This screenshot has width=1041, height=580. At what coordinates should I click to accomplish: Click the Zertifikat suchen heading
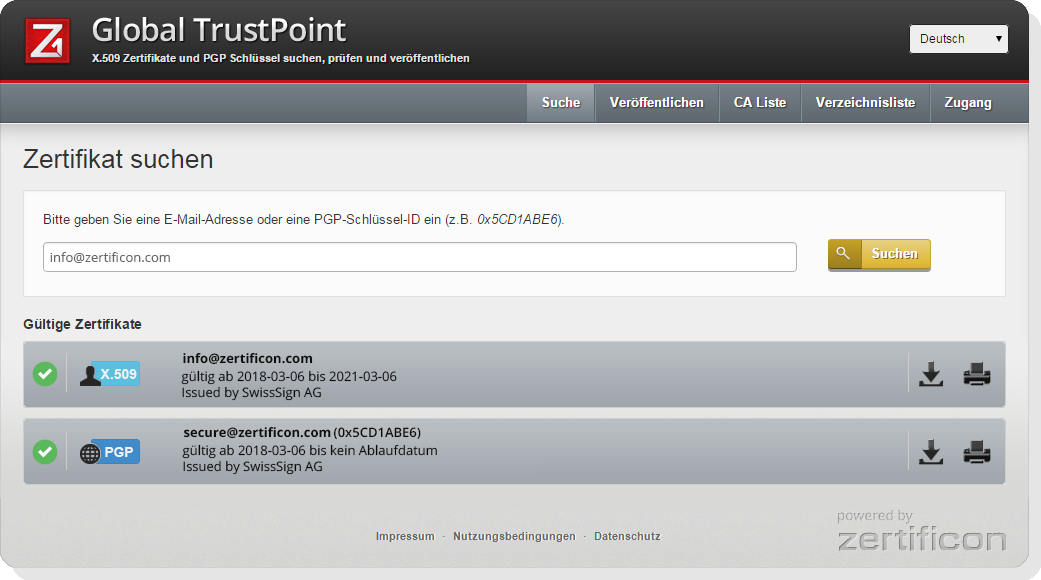coord(118,159)
